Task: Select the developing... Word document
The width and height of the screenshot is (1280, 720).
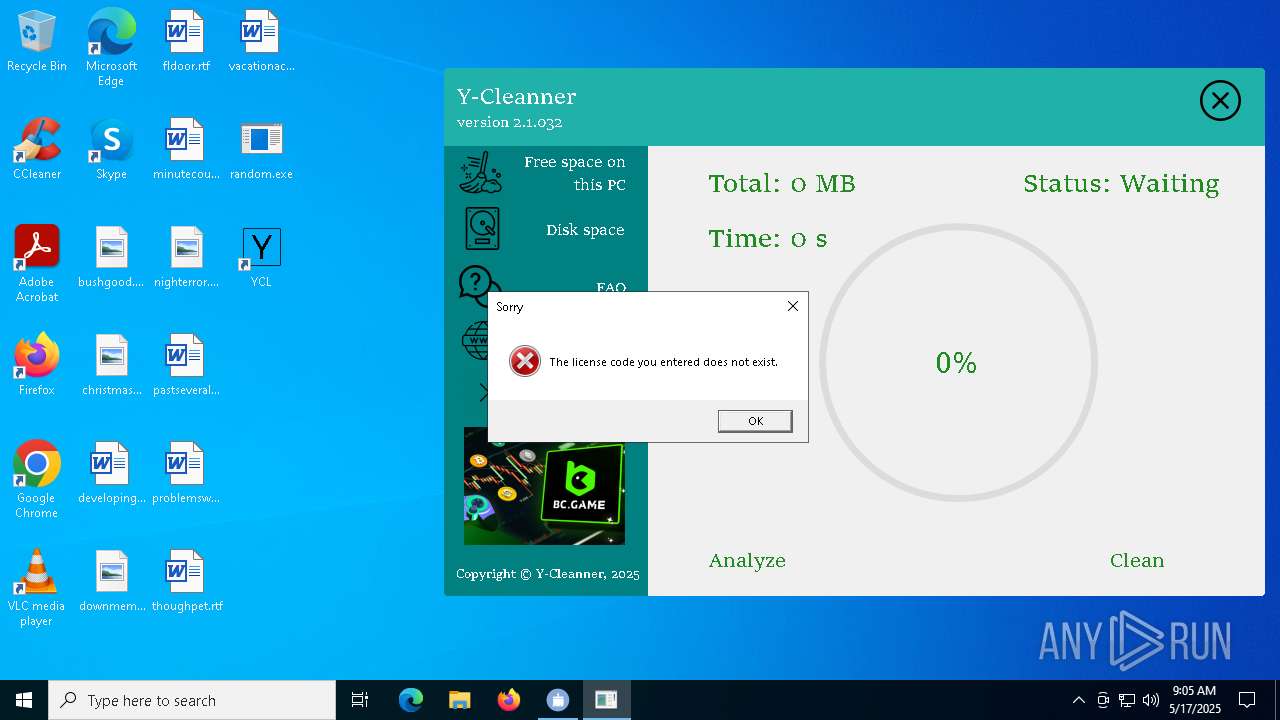Action: (111, 473)
